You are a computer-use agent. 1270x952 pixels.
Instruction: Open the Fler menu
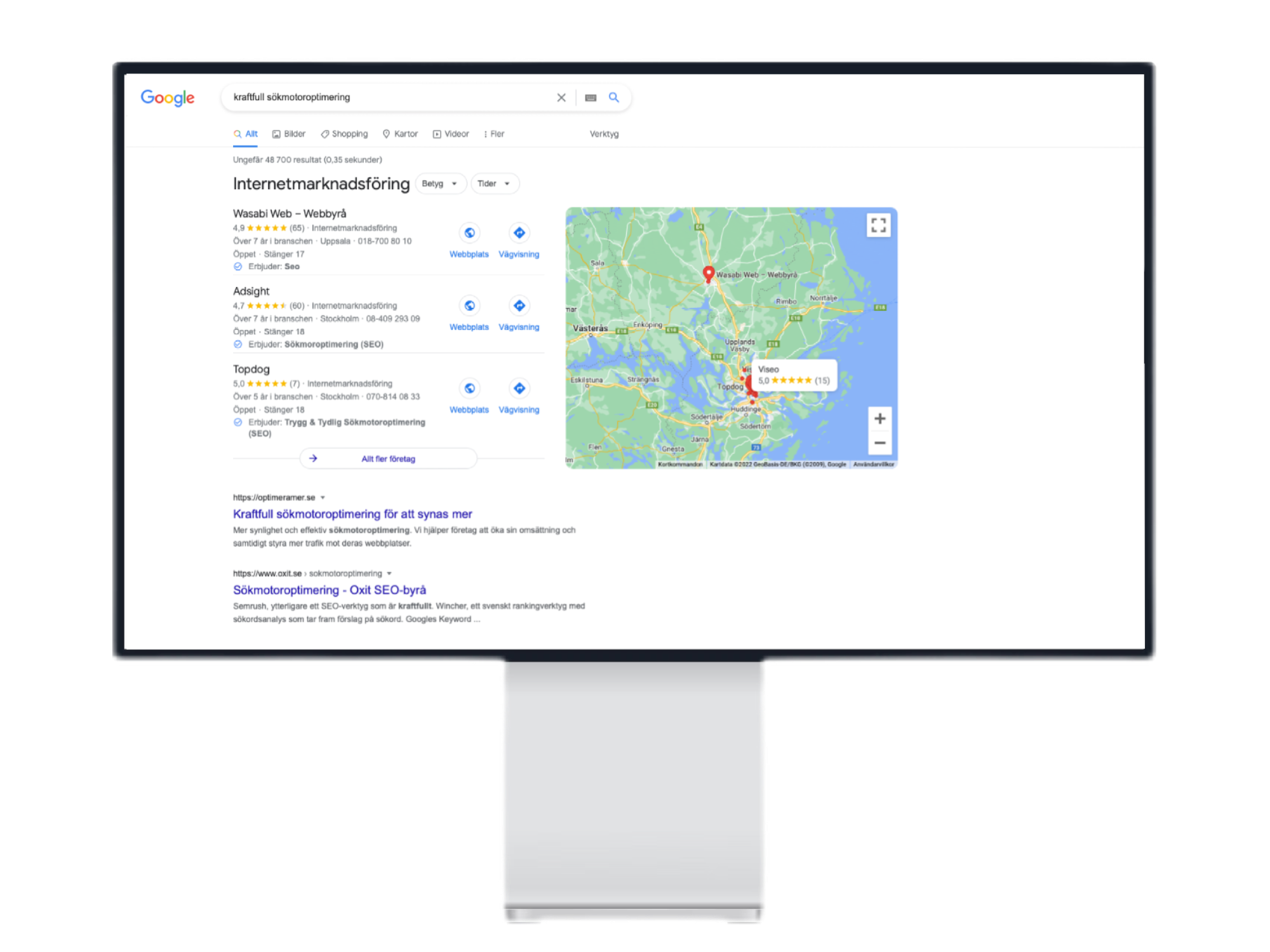coord(494,134)
